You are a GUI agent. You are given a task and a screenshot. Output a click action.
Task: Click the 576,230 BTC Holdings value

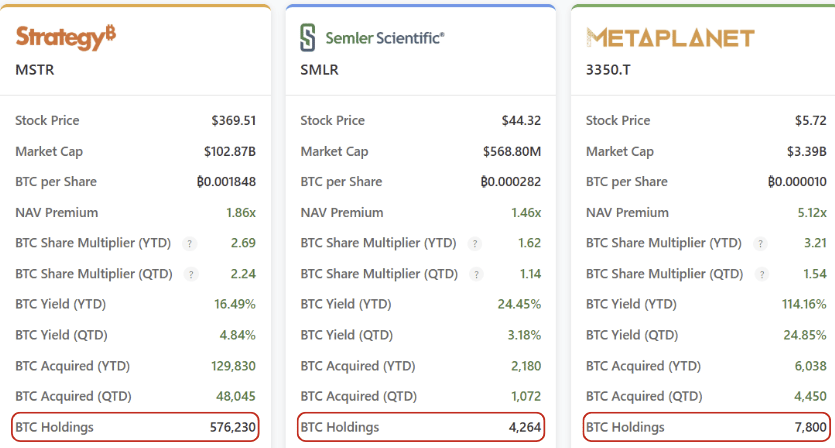(x=232, y=427)
